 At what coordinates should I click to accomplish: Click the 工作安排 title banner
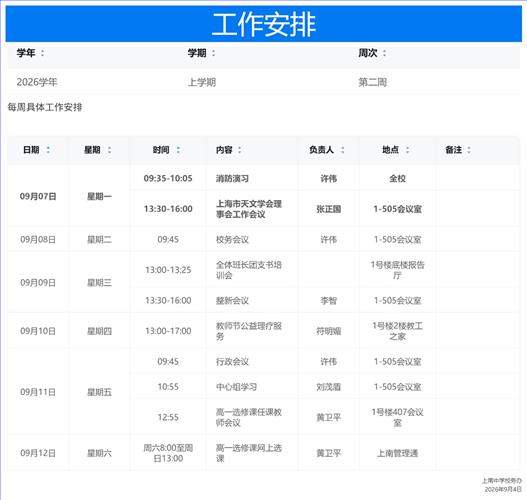(x=264, y=24)
